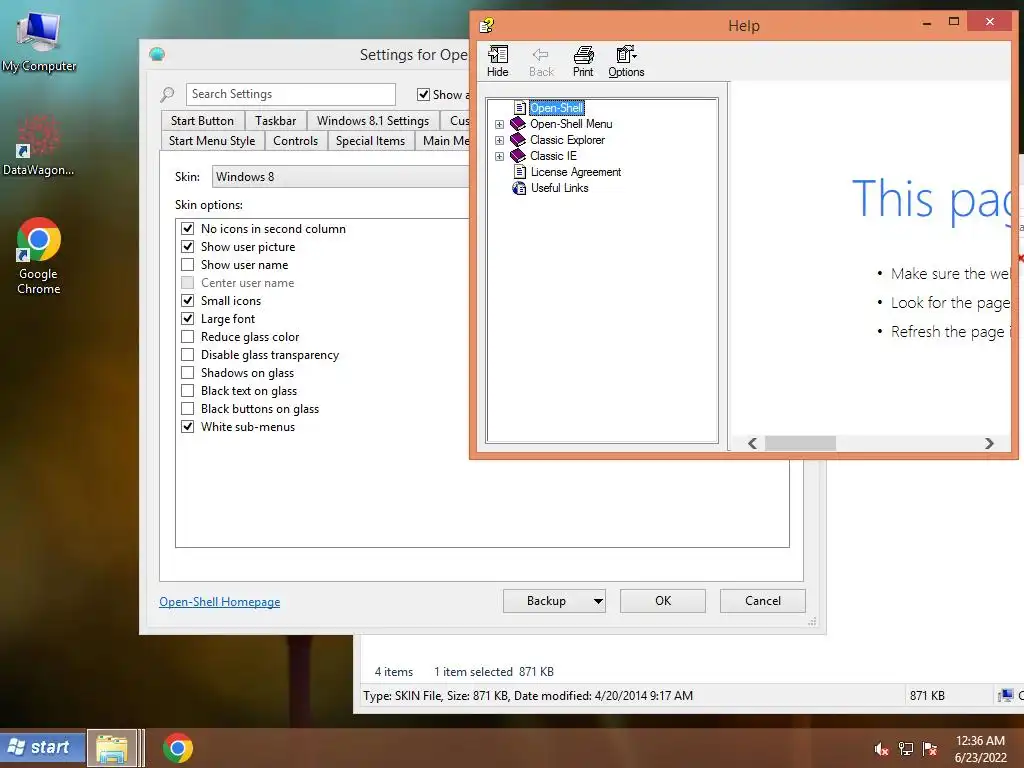The width and height of the screenshot is (1024, 768).
Task: Click the Help scrollbar left arrow
Action: pyautogui.click(x=752, y=443)
